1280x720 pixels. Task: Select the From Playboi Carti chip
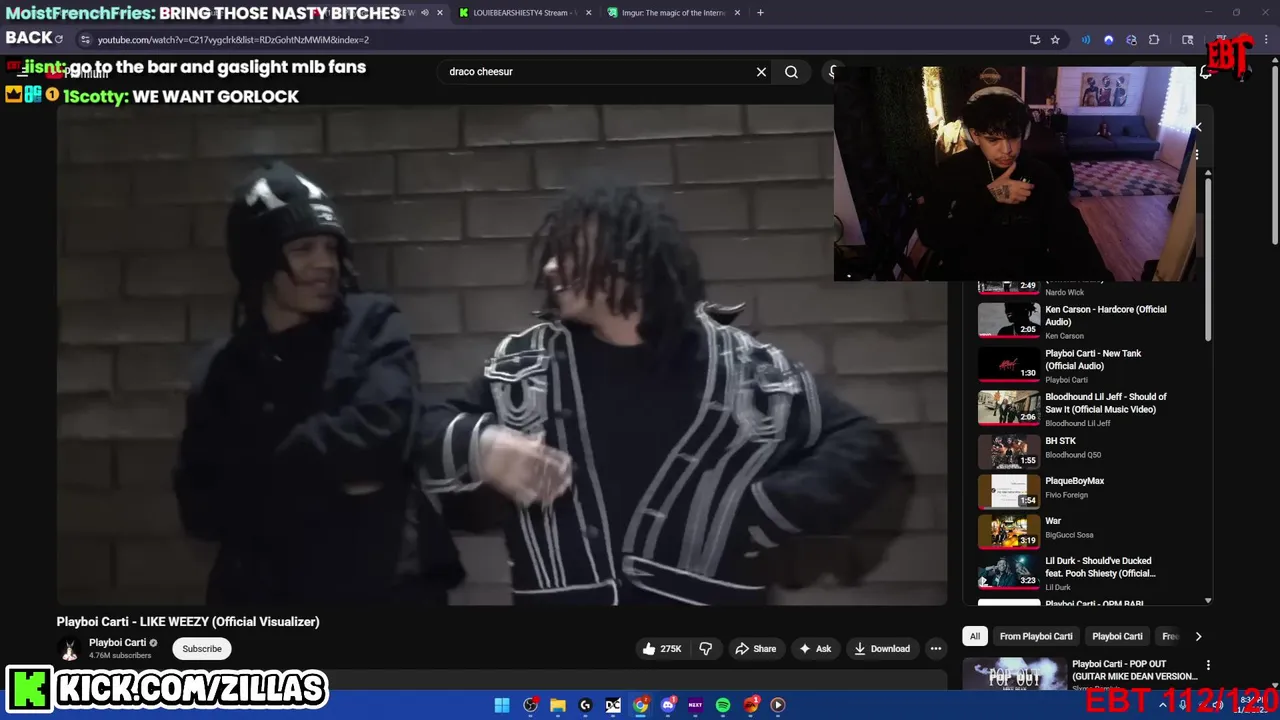tap(1036, 636)
